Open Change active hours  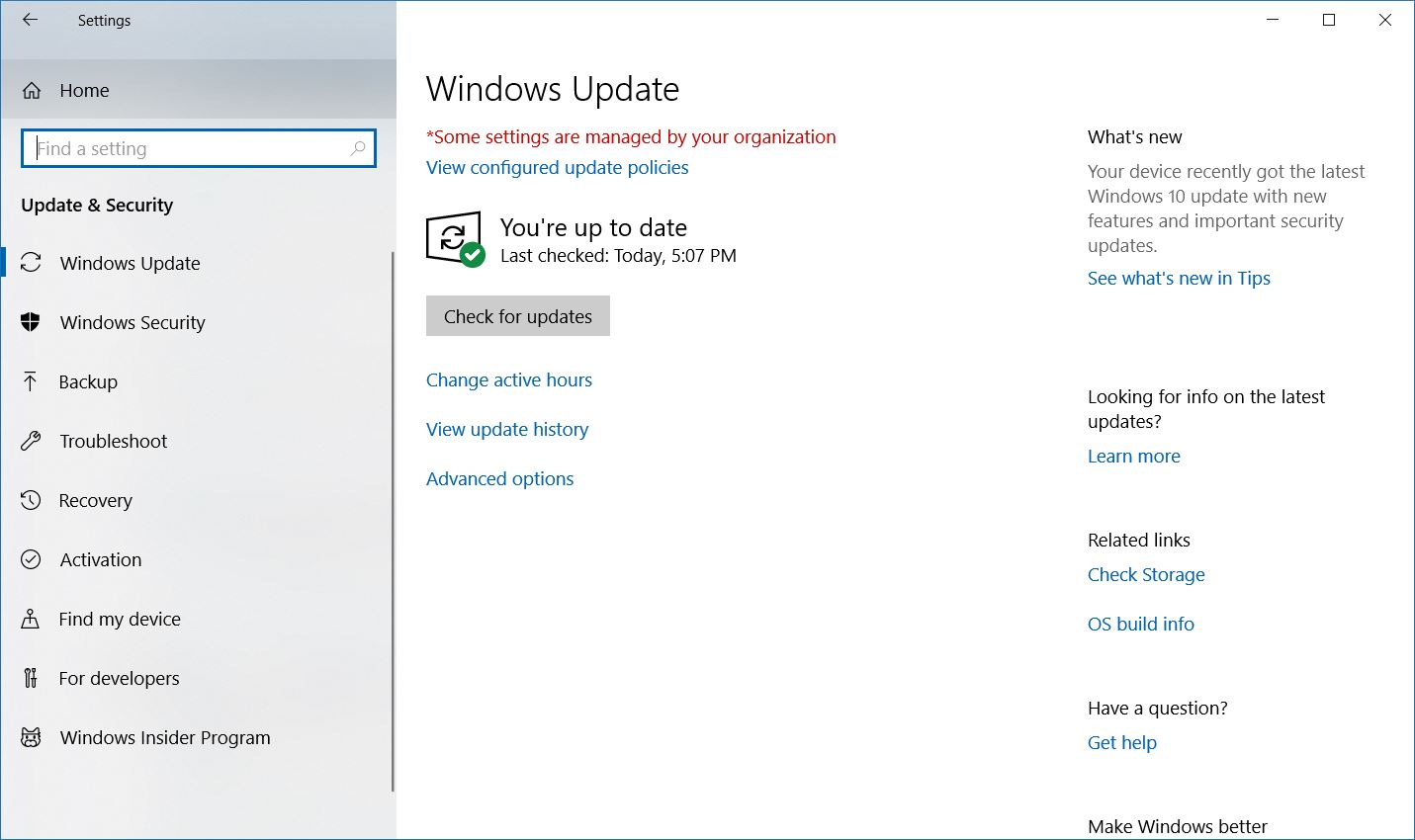pyautogui.click(x=508, y=380)
